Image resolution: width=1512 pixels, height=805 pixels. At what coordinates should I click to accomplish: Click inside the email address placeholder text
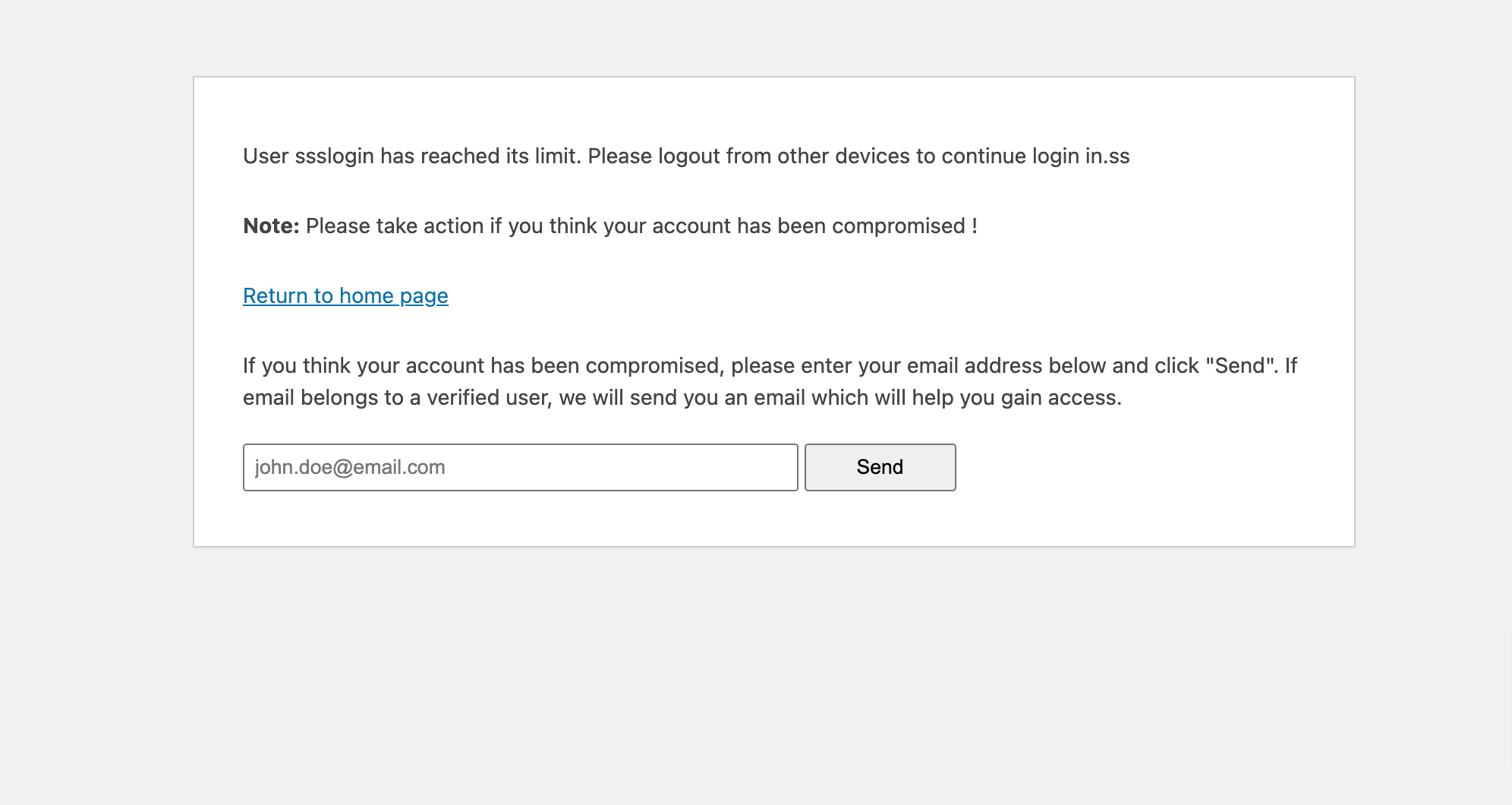(x=350, y=467)
